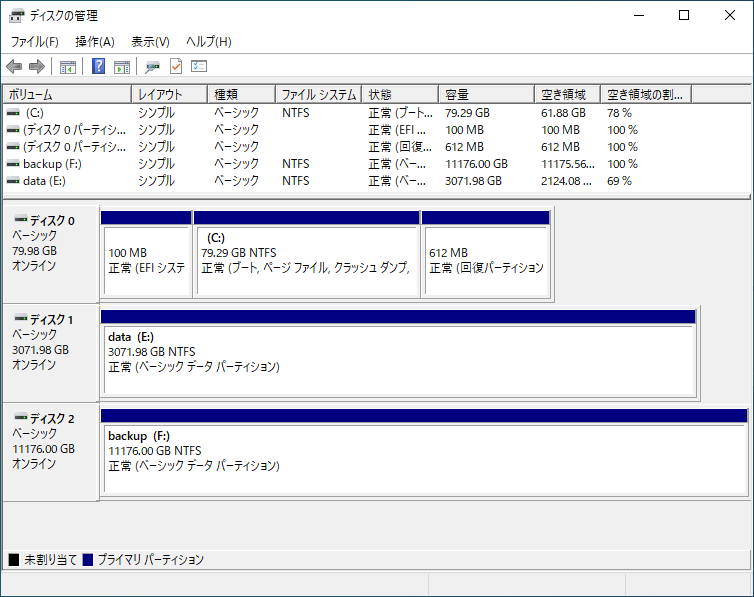Viewport: 754px width, 597px height.
Task: Click the drive icon beside backup (F:)
Action: coord(13,164)
